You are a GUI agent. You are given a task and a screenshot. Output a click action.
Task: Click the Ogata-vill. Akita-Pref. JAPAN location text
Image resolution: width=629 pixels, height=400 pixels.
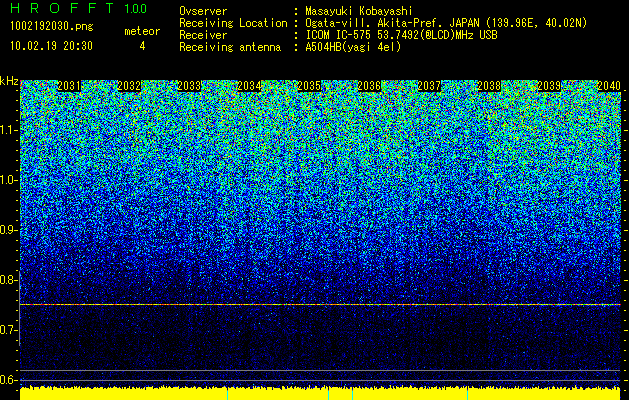(446, 23)
